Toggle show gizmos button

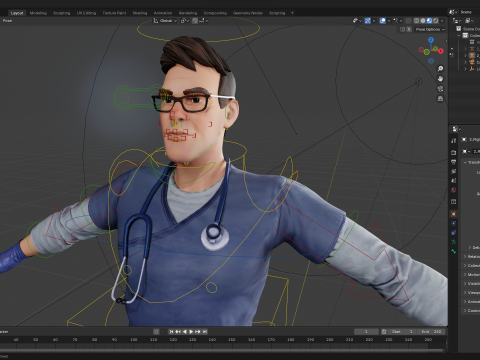(368, 21)
